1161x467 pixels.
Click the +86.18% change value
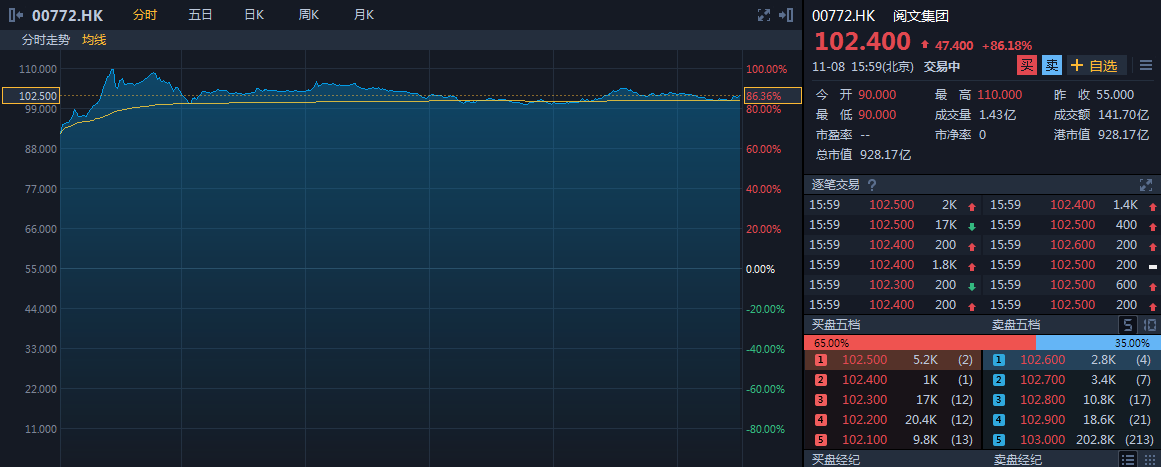[x=1007, y=46]
